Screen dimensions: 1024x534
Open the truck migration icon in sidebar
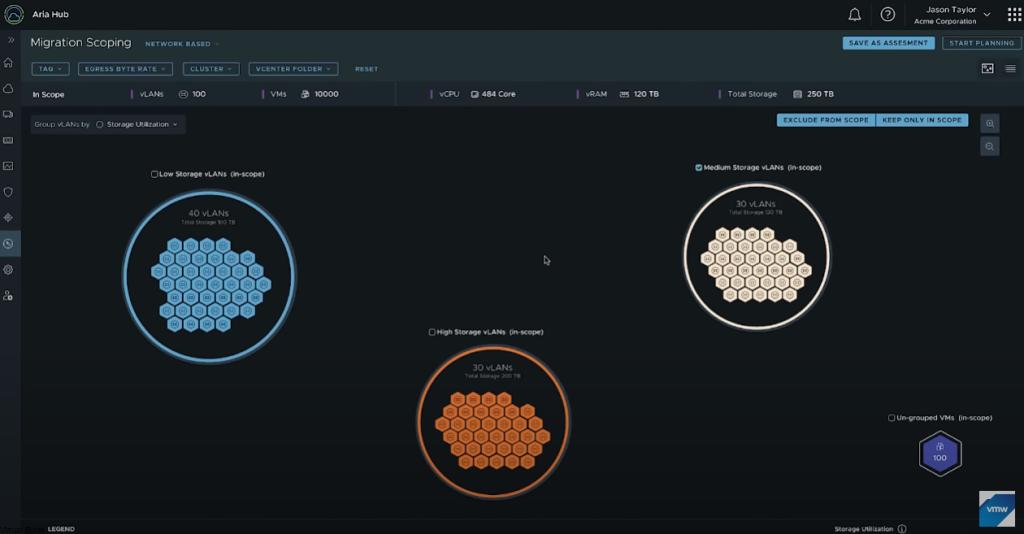click(x=8, y=114)
